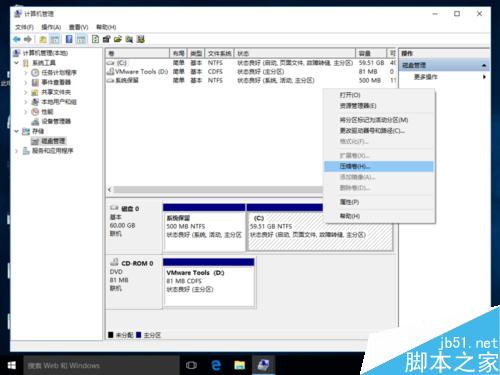Open the 查看(V) menu
500x375 pixels.
78,27
